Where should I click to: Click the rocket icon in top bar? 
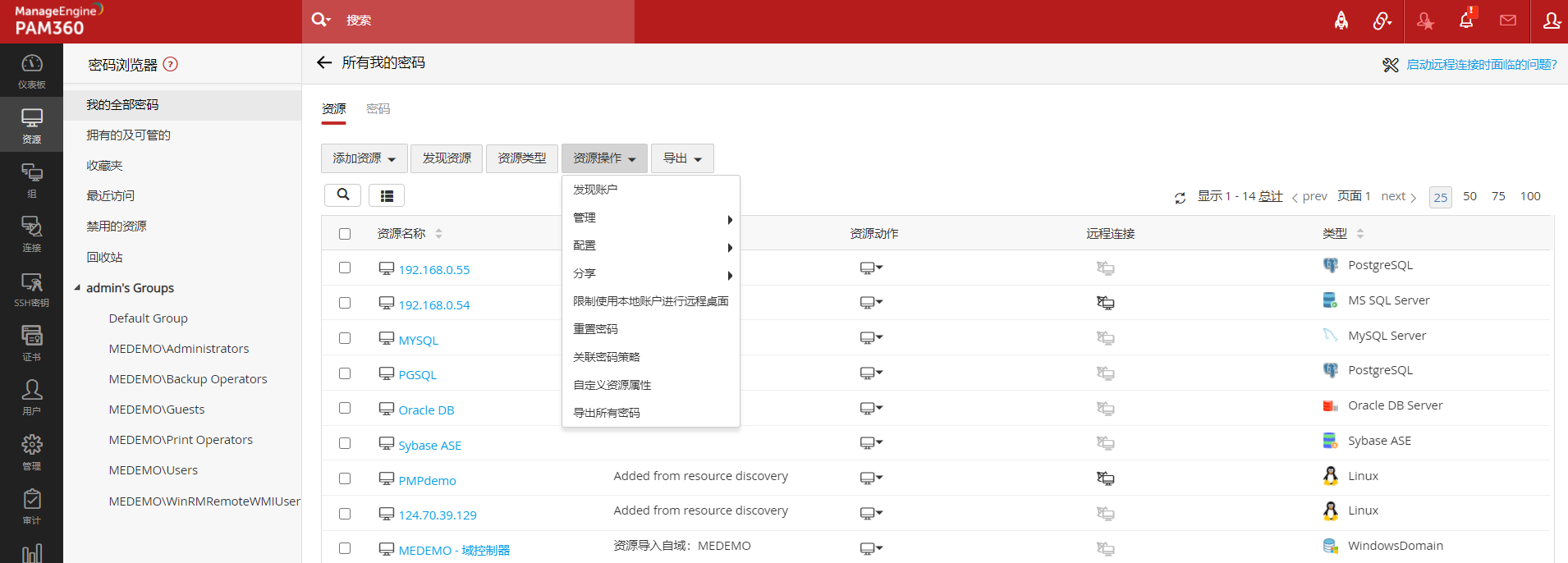tap(1341, 21)
